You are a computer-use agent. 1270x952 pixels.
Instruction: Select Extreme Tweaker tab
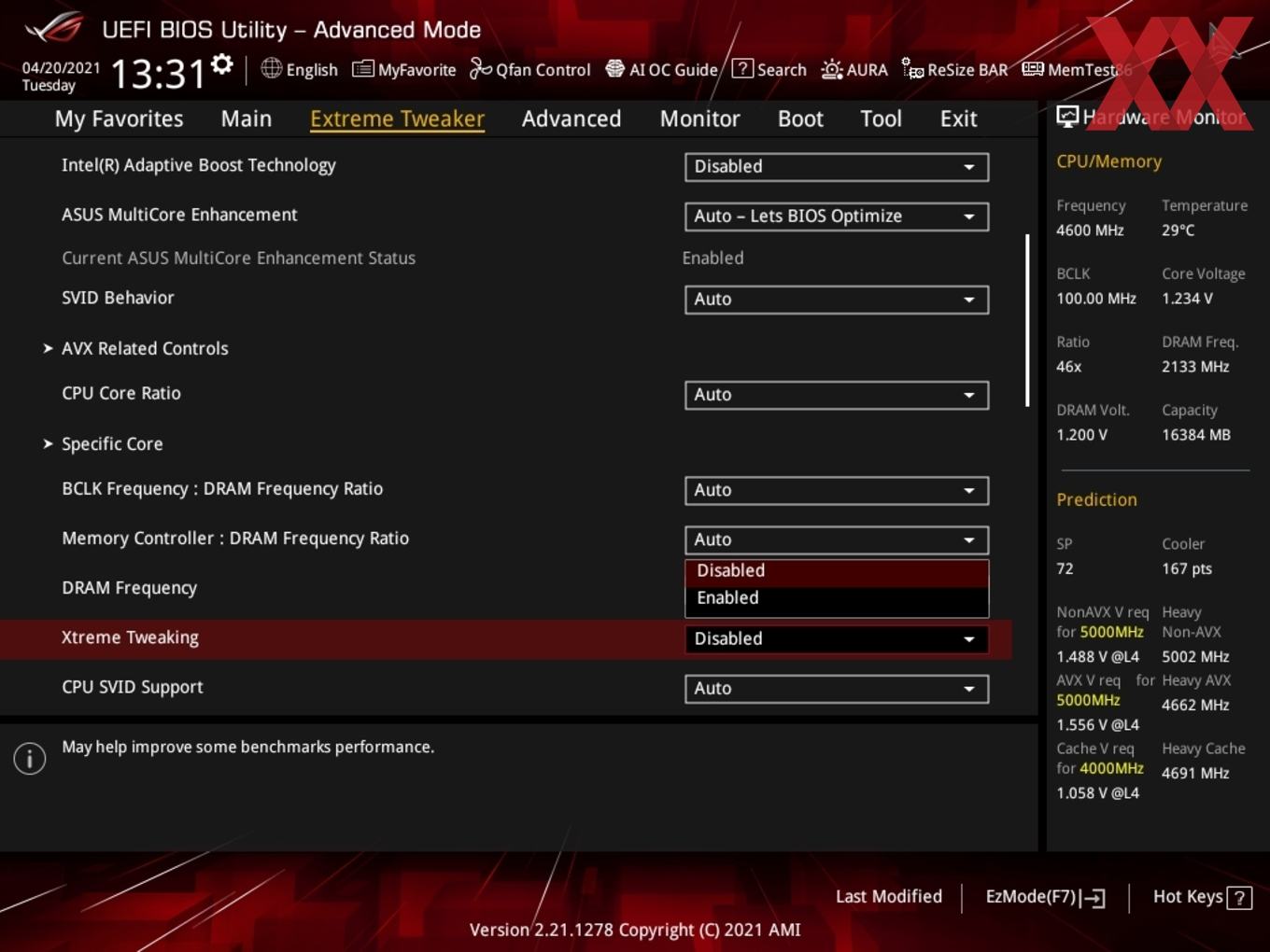pos(397,119)
